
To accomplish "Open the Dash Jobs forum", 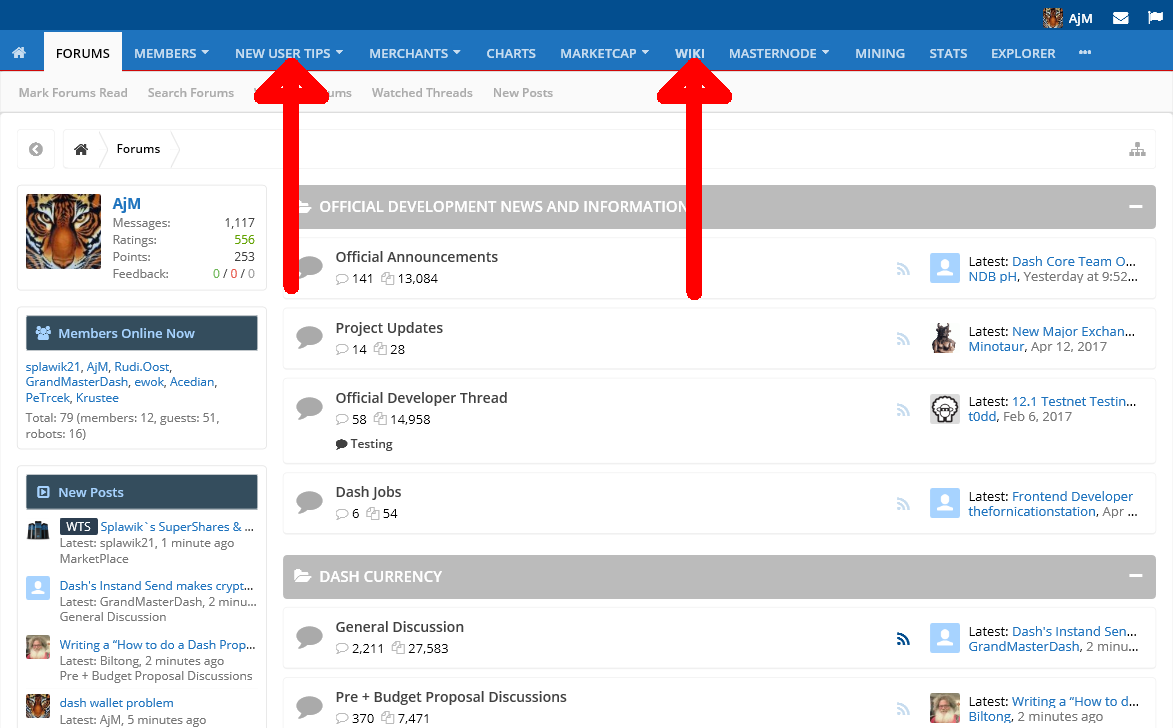I will pos(368,492).
